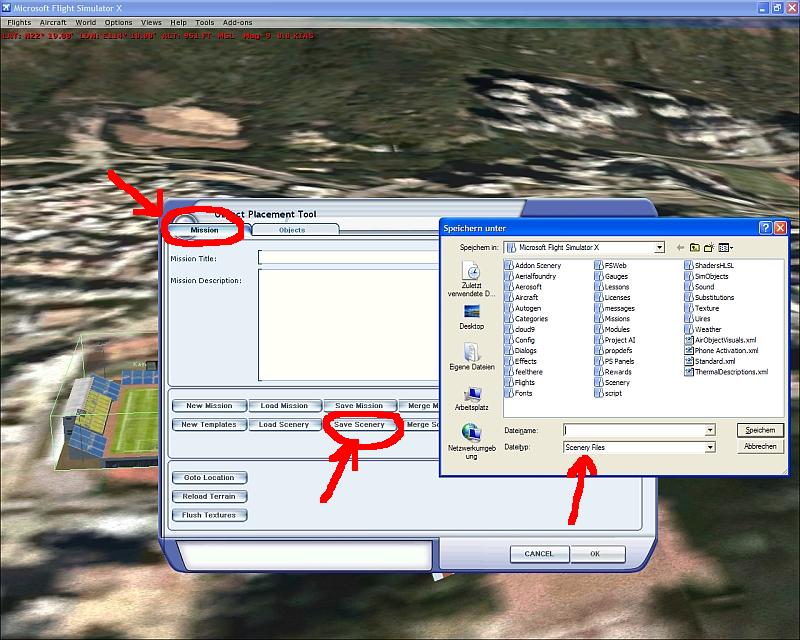Click the Save Mission button

tap(359, 406)
